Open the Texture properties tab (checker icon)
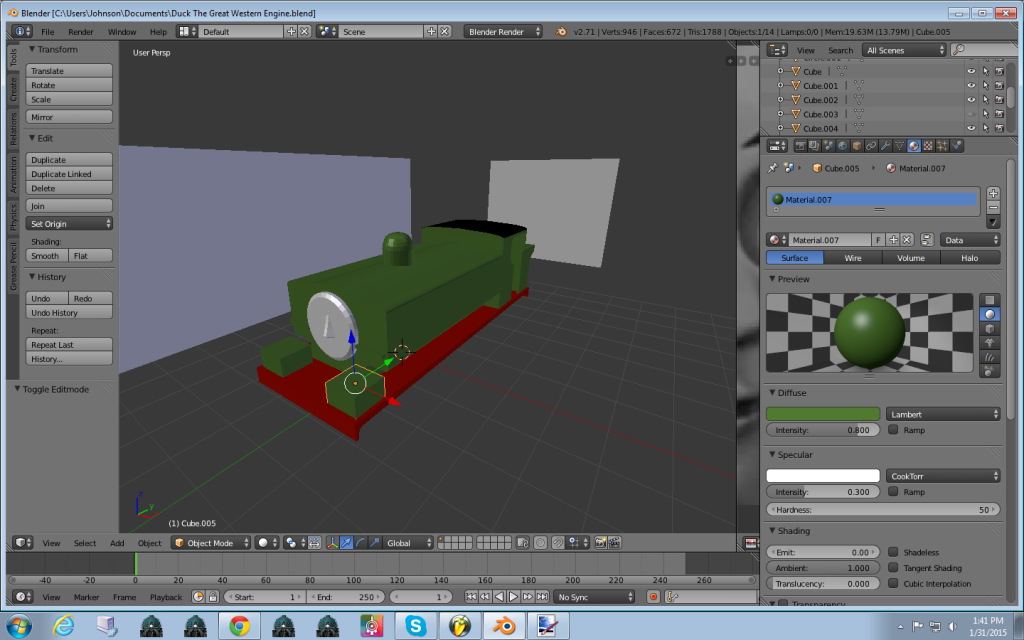Screen dimensions: 1024x640 click(928, 146)
